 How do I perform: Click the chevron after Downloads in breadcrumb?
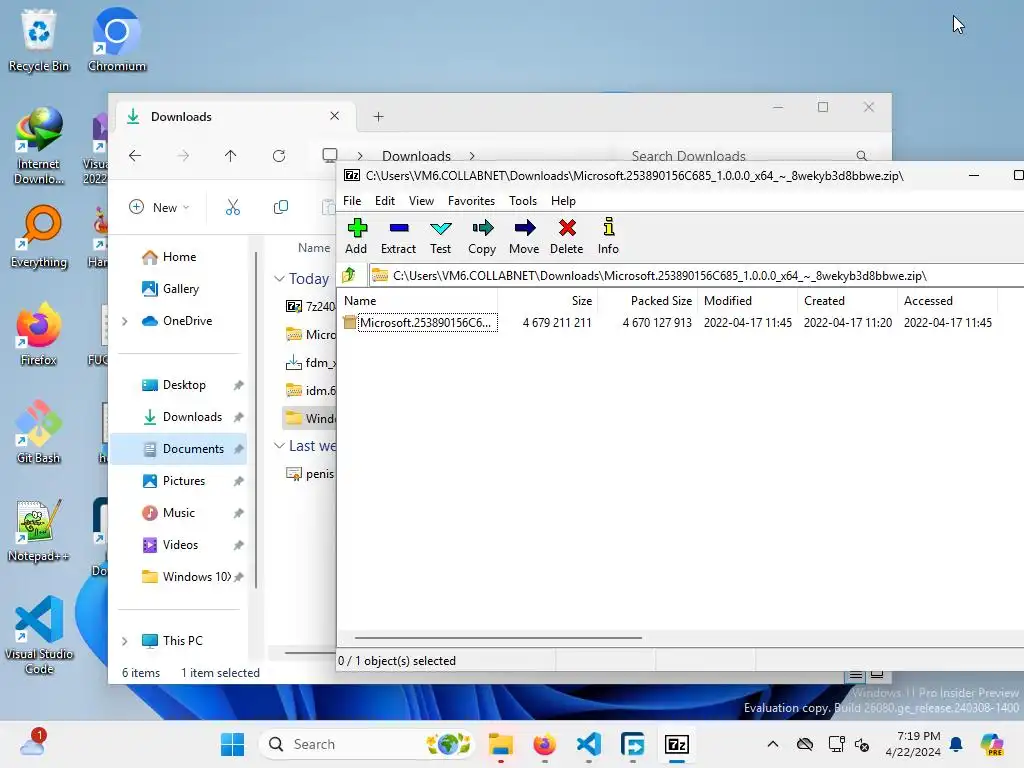click(472, 156)
